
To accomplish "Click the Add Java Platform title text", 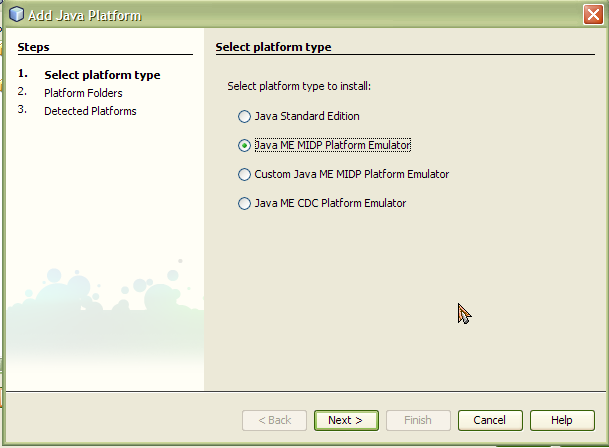I will tap(84, 16).
